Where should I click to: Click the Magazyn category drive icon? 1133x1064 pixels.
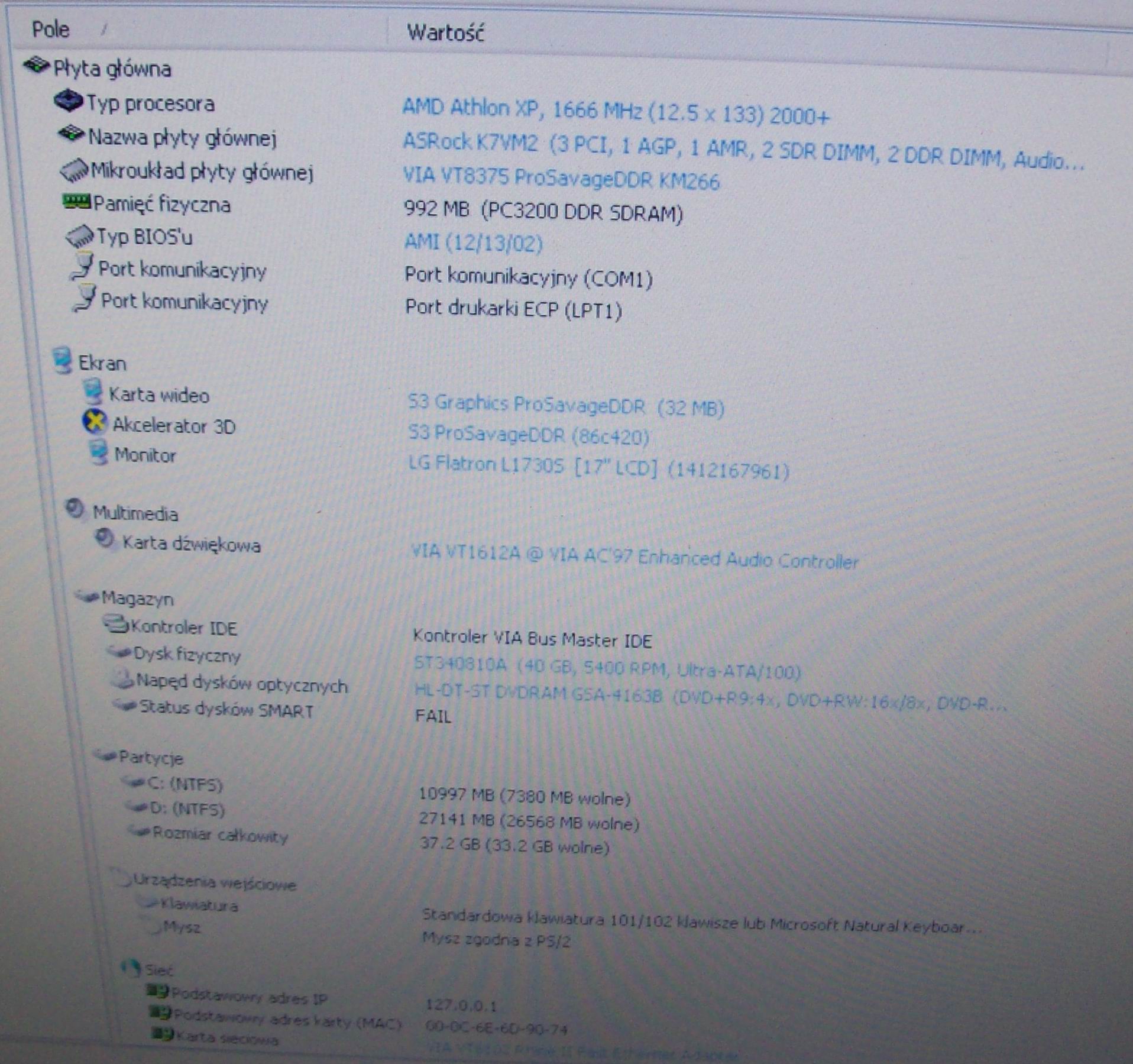tap(87, 596)
